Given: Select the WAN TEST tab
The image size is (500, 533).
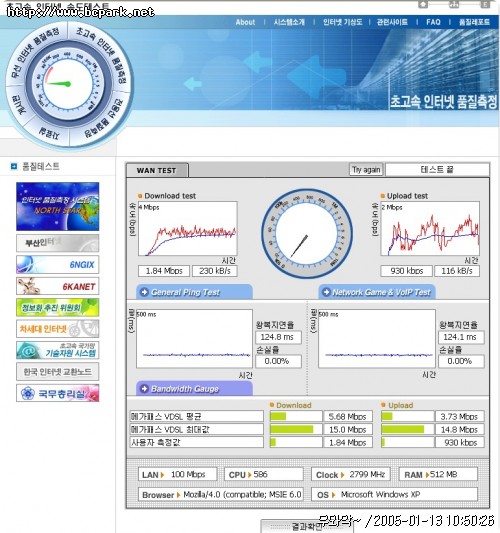Looking at the screenshot, I should pyautogui.click(x=157, y=170).
